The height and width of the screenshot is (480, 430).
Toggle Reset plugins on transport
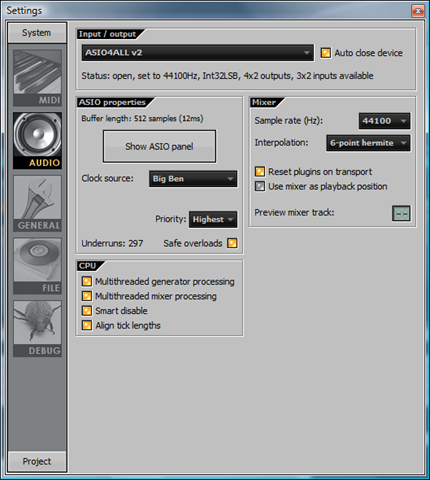click(260, 172)
